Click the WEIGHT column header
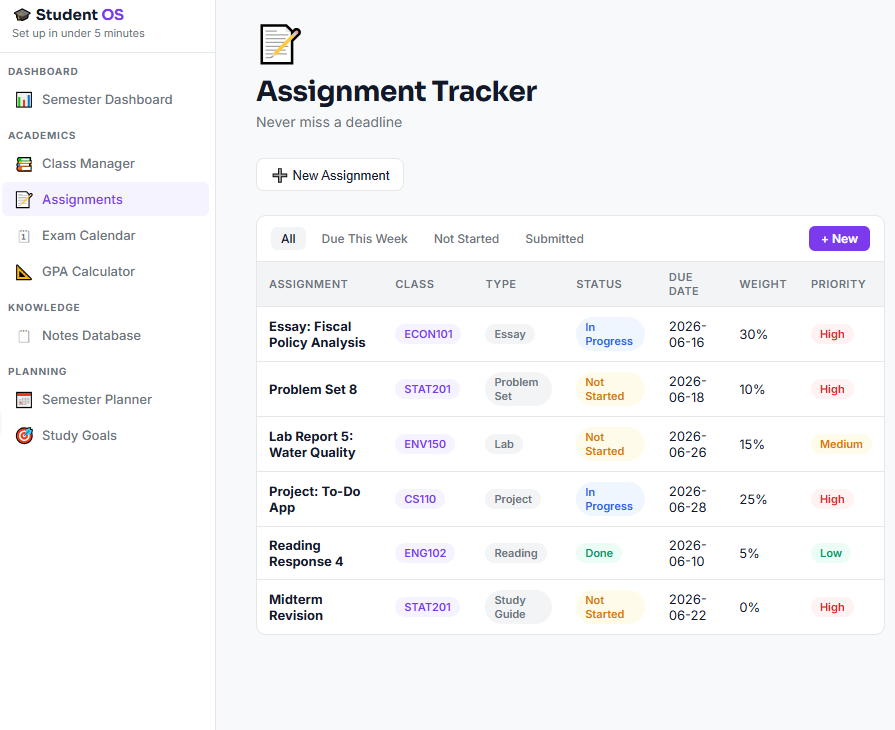The height and width of the screenshot is (730, 895). tap(763, 284)
